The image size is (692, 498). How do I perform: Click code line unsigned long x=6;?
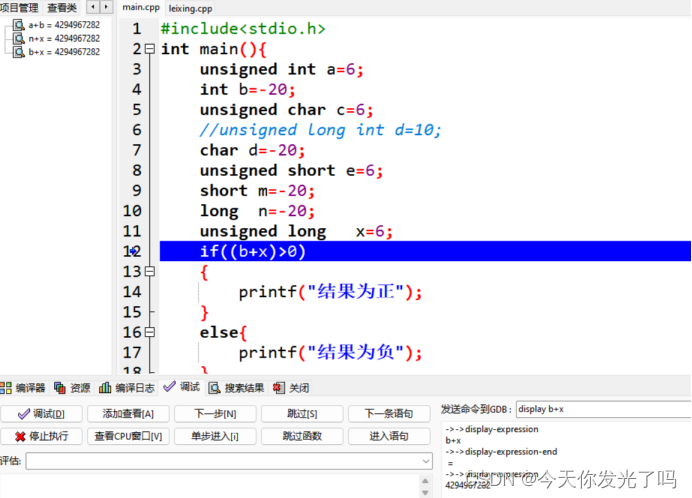[x=296, y=231]
